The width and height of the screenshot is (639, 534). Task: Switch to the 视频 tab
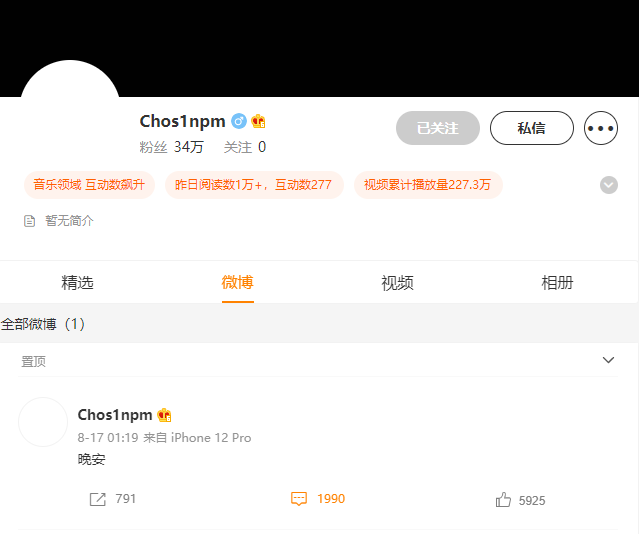pos(397,283)
